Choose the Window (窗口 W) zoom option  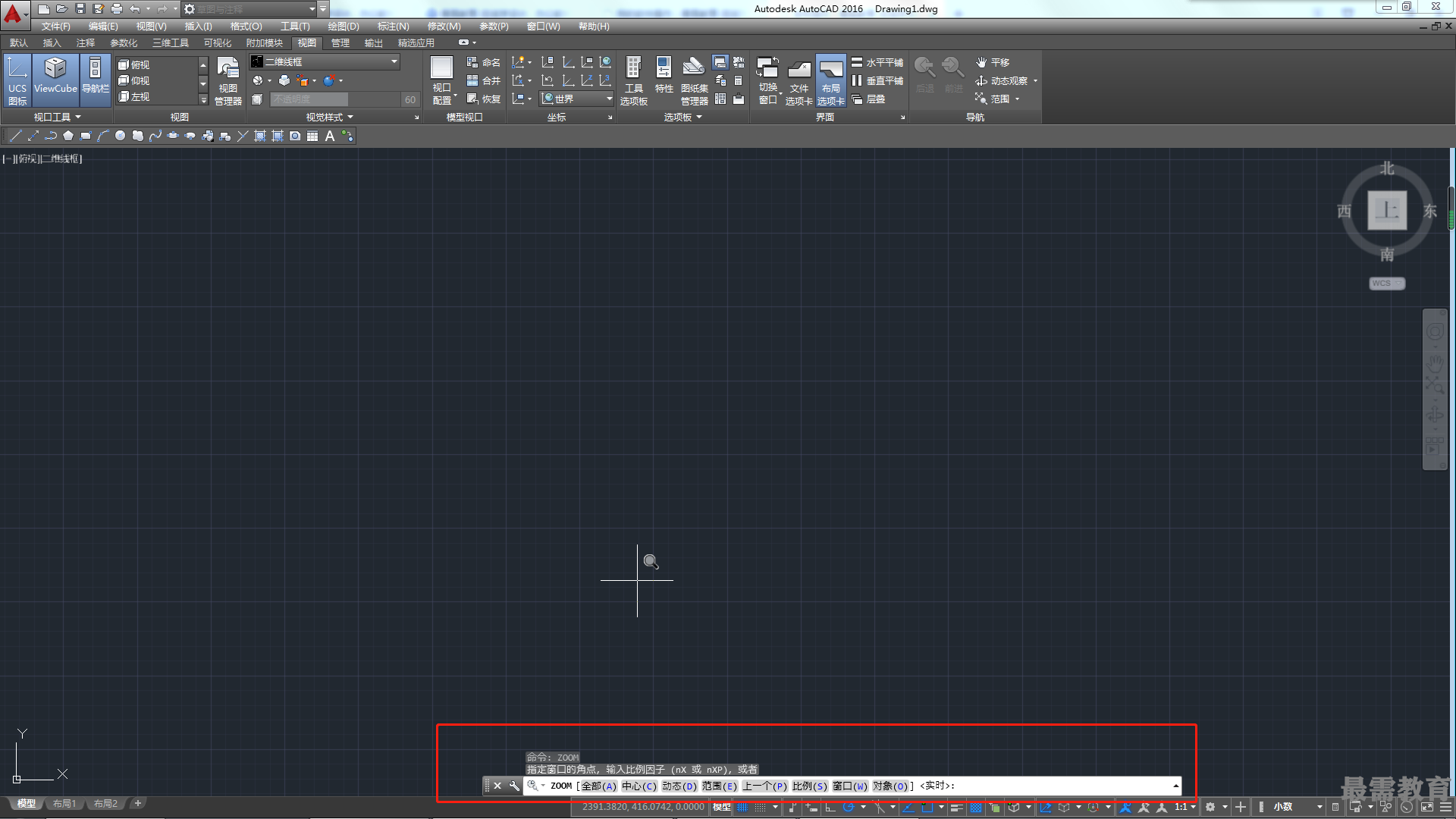click(x=849, y=786)
